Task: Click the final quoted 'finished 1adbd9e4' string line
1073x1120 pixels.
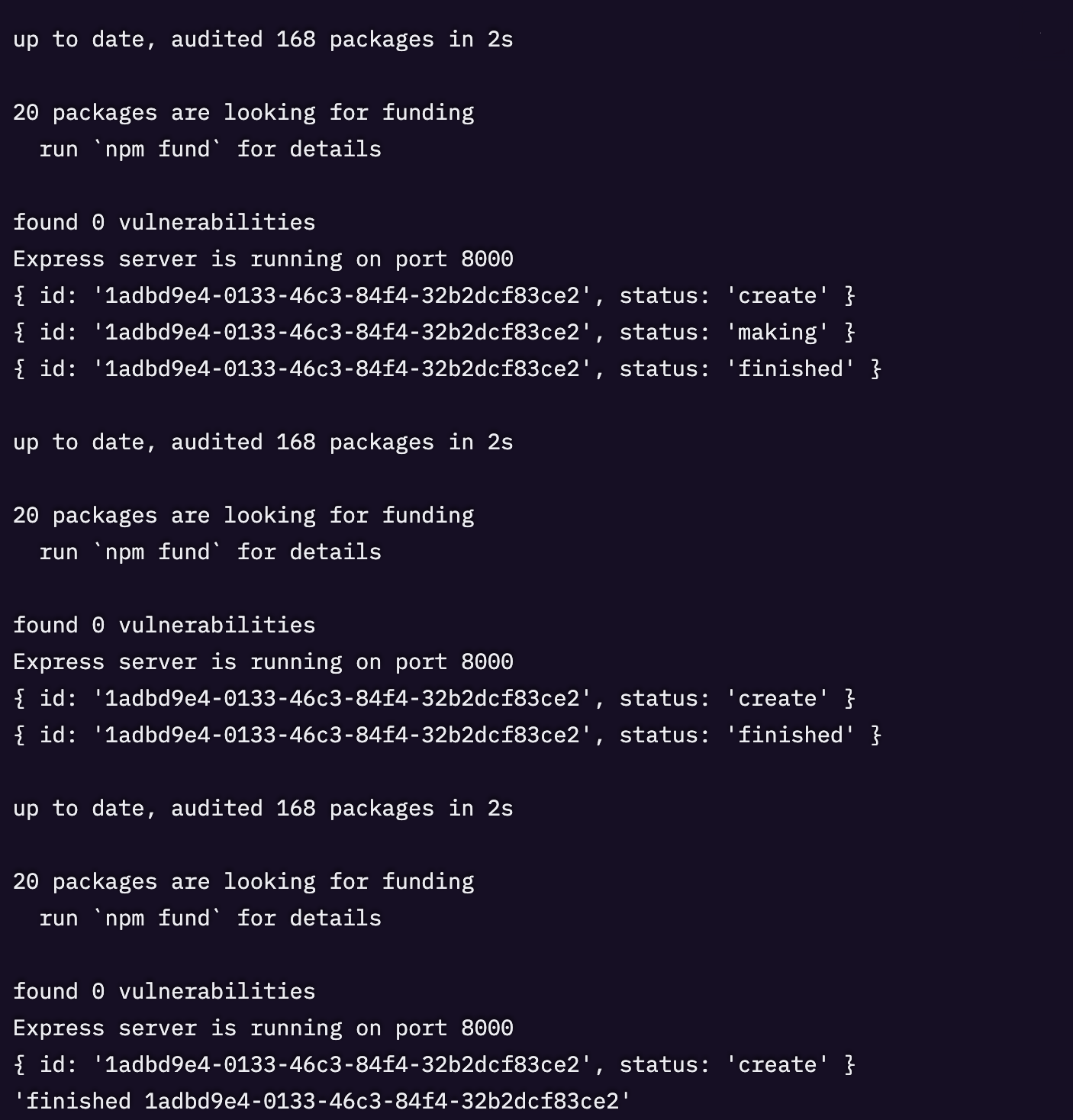Action: 322,1102
